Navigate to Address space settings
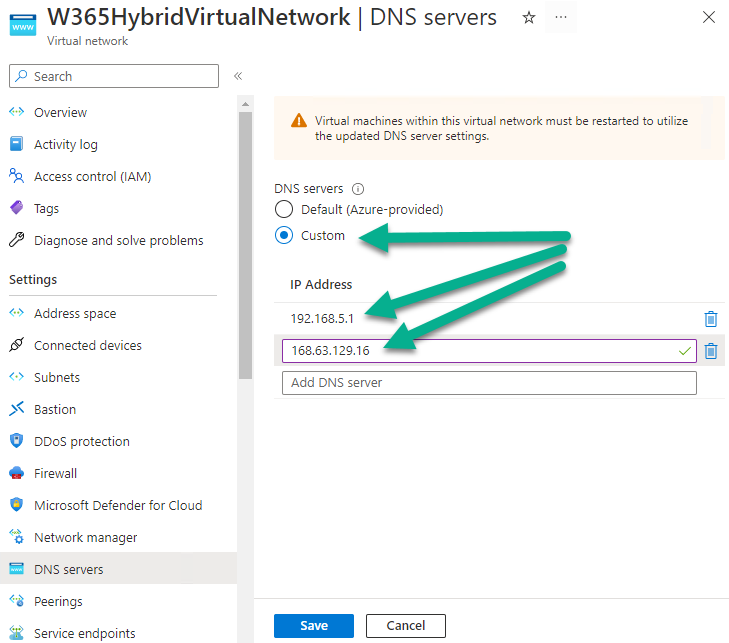Image resolution: width=729 pixels, height=643 pixels. pyautogui.click(x=75, y=314)
